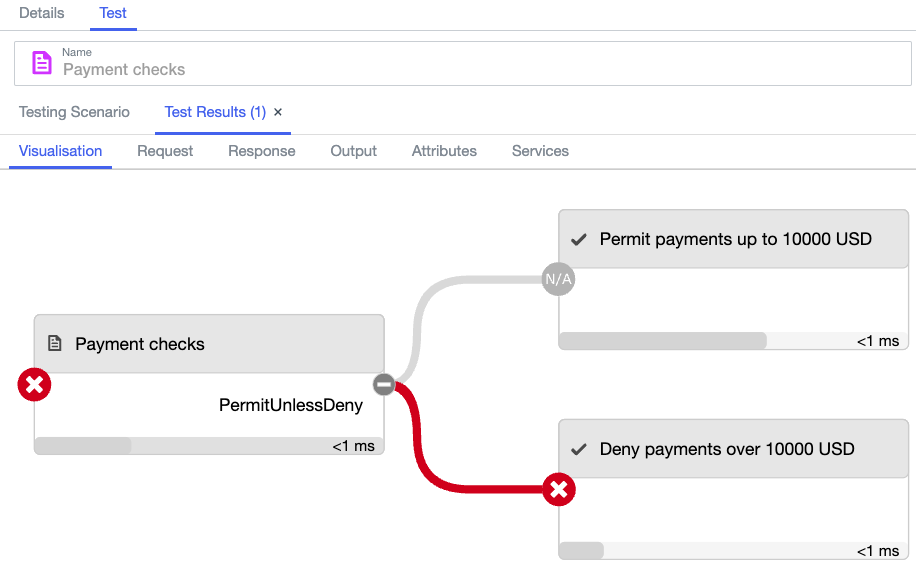The width and height of the screenshot is (916, 566).
Task: Collapse the Payment checks node with minus icon
Action: click(x=384, y=384)
